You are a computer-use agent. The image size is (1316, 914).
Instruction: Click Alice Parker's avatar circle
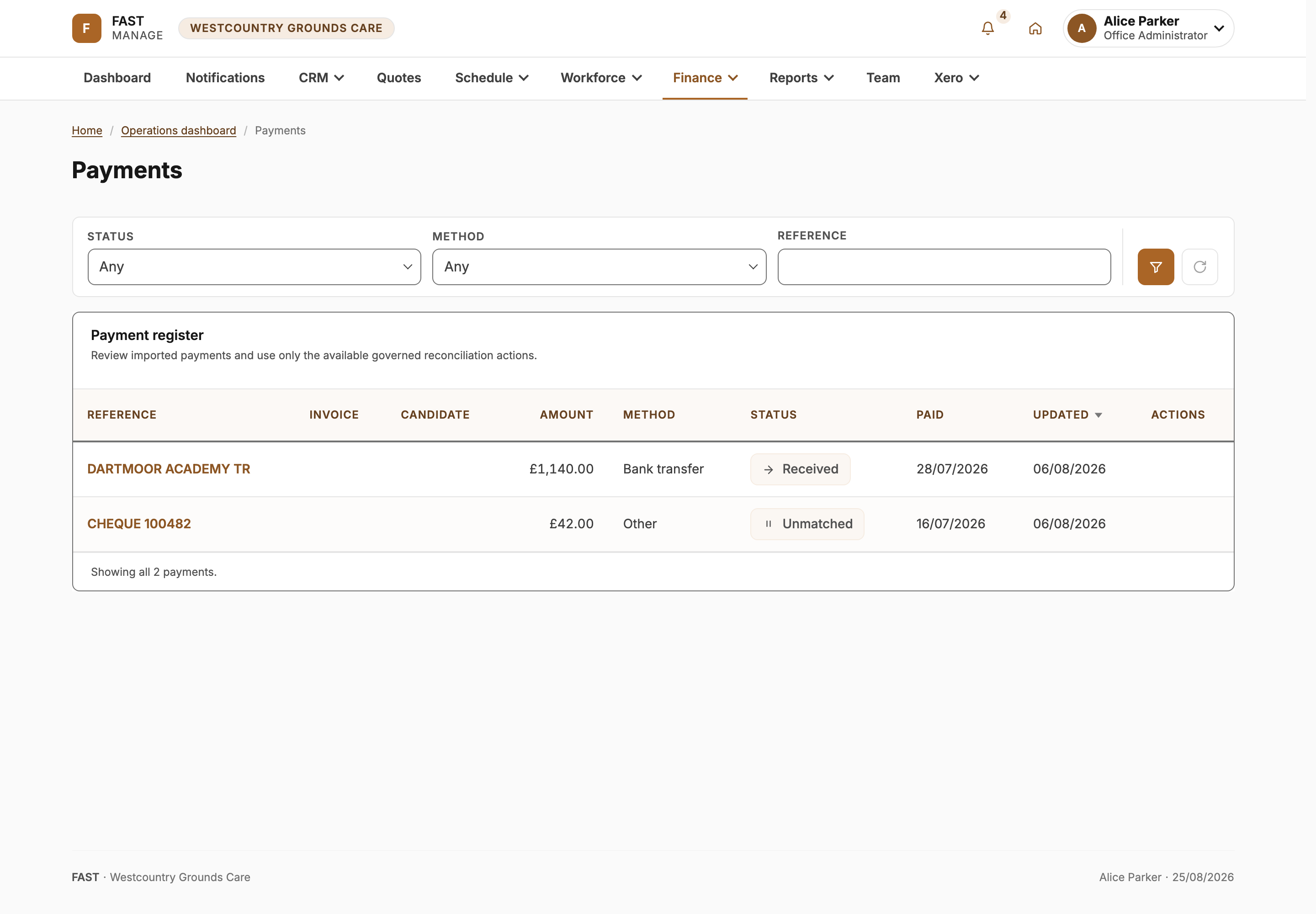point(1081,28)
